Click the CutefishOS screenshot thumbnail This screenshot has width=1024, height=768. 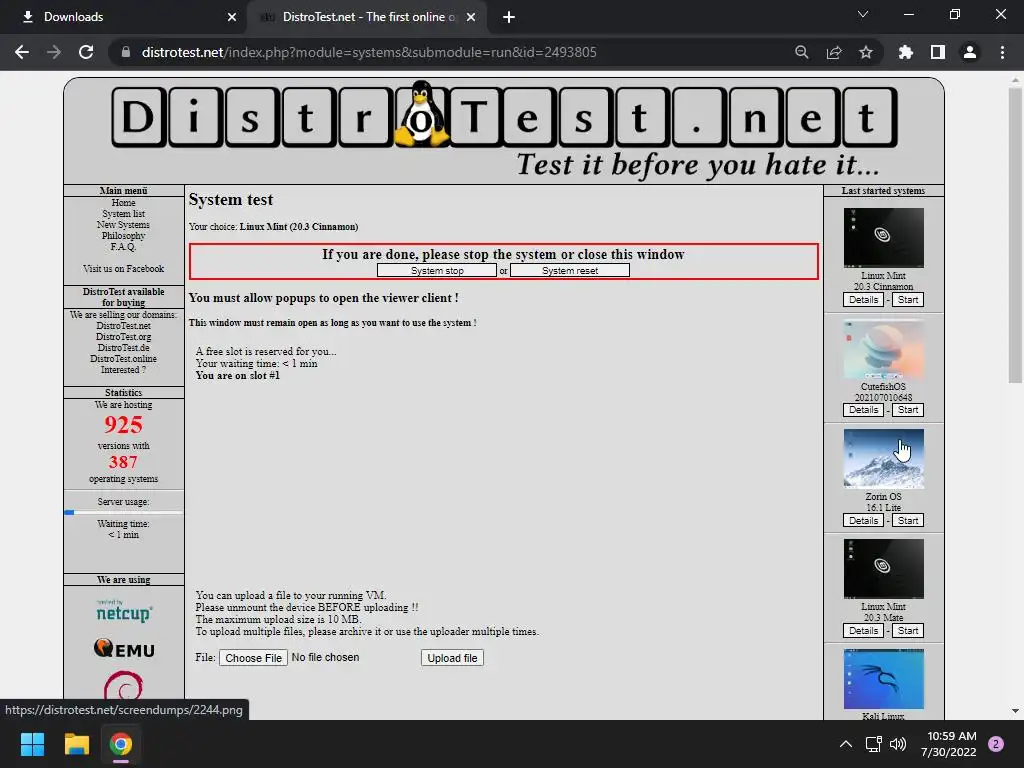click(884, 349)
